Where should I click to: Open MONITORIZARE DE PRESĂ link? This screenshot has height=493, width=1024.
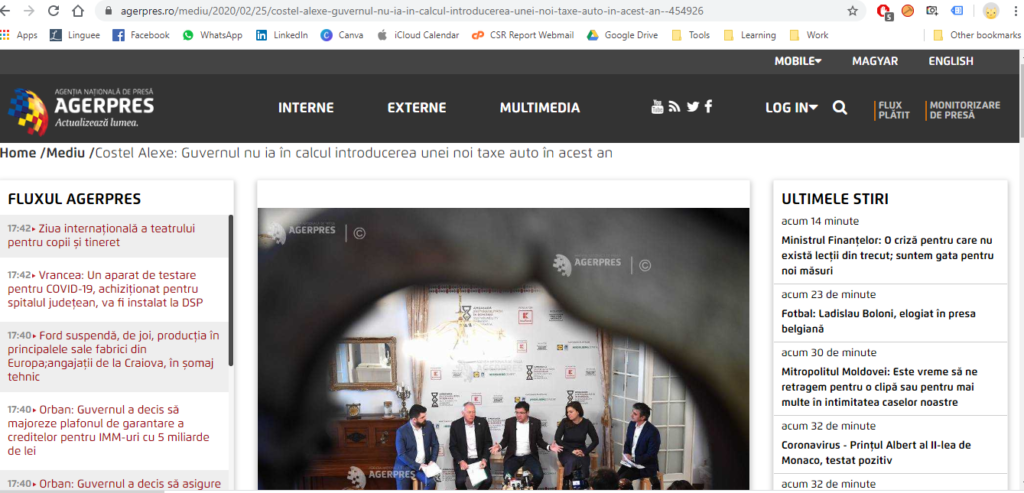(964, 110)
